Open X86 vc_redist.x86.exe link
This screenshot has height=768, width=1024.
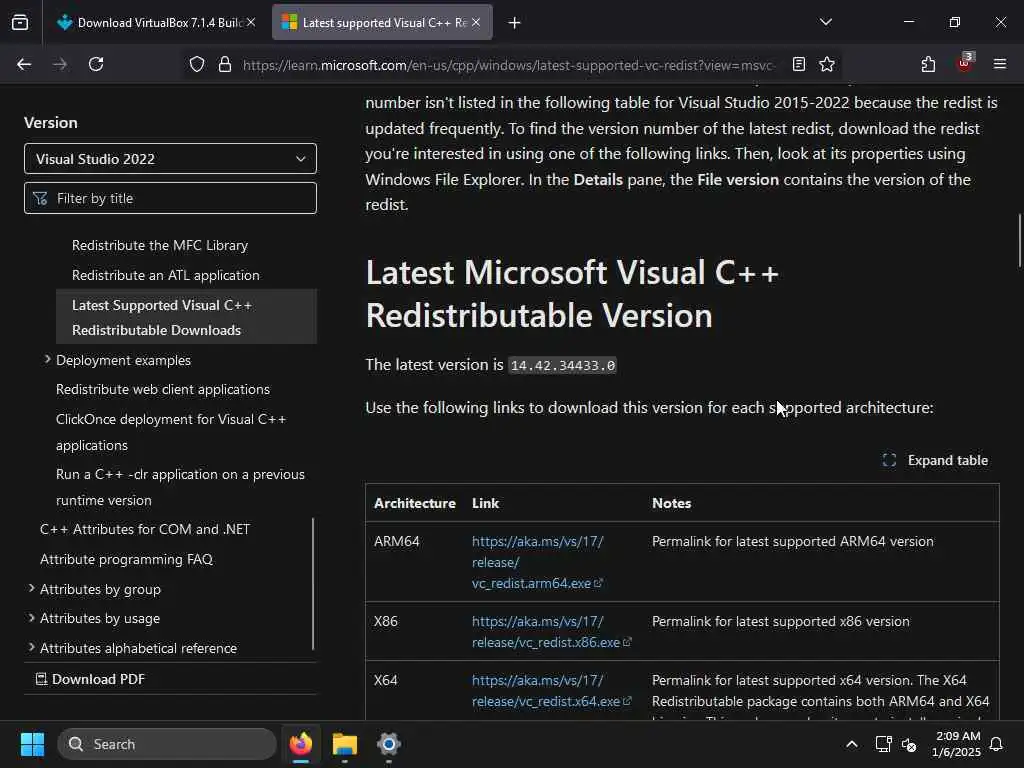pos(552,632)
